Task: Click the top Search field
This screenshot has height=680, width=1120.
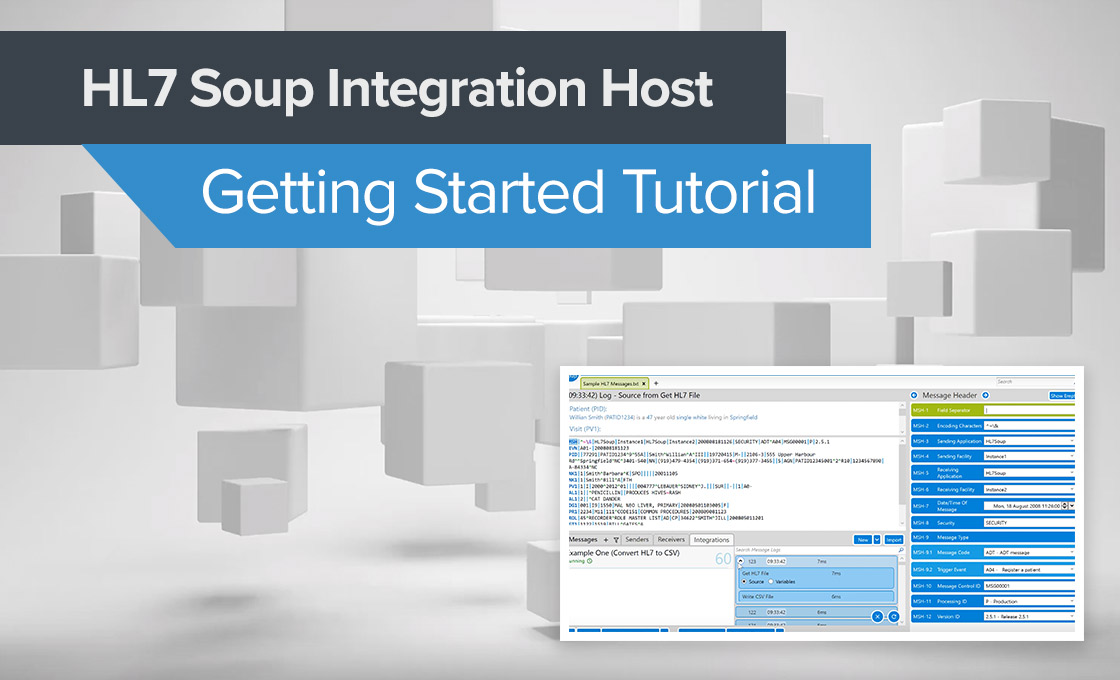Action: click(1035, 381)
